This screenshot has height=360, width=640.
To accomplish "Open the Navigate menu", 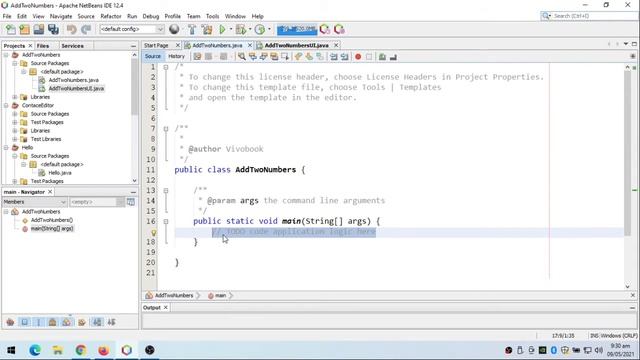I will (61, 16).
